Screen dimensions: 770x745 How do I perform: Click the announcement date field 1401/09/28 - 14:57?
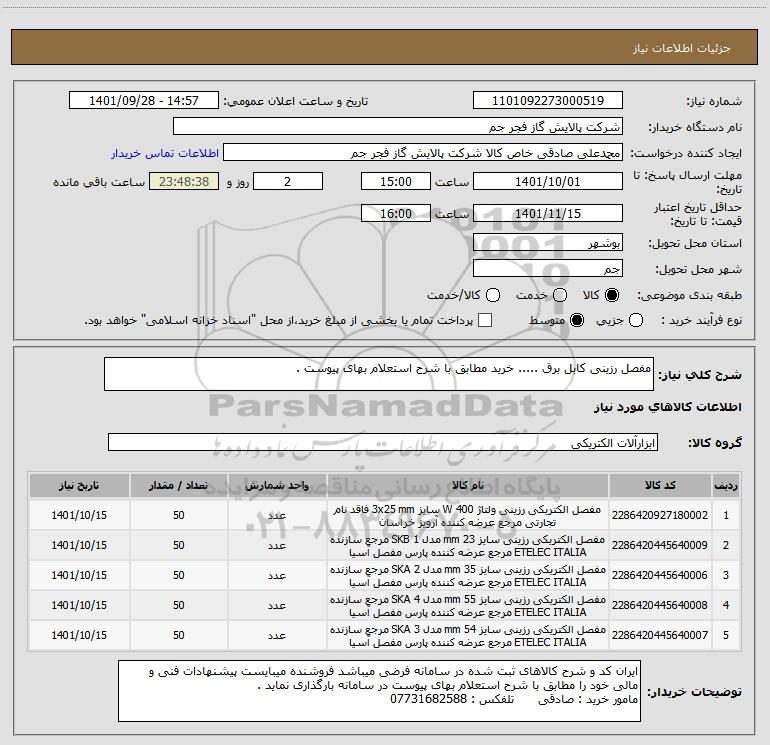pyautogui.click(x=143, y=101)
